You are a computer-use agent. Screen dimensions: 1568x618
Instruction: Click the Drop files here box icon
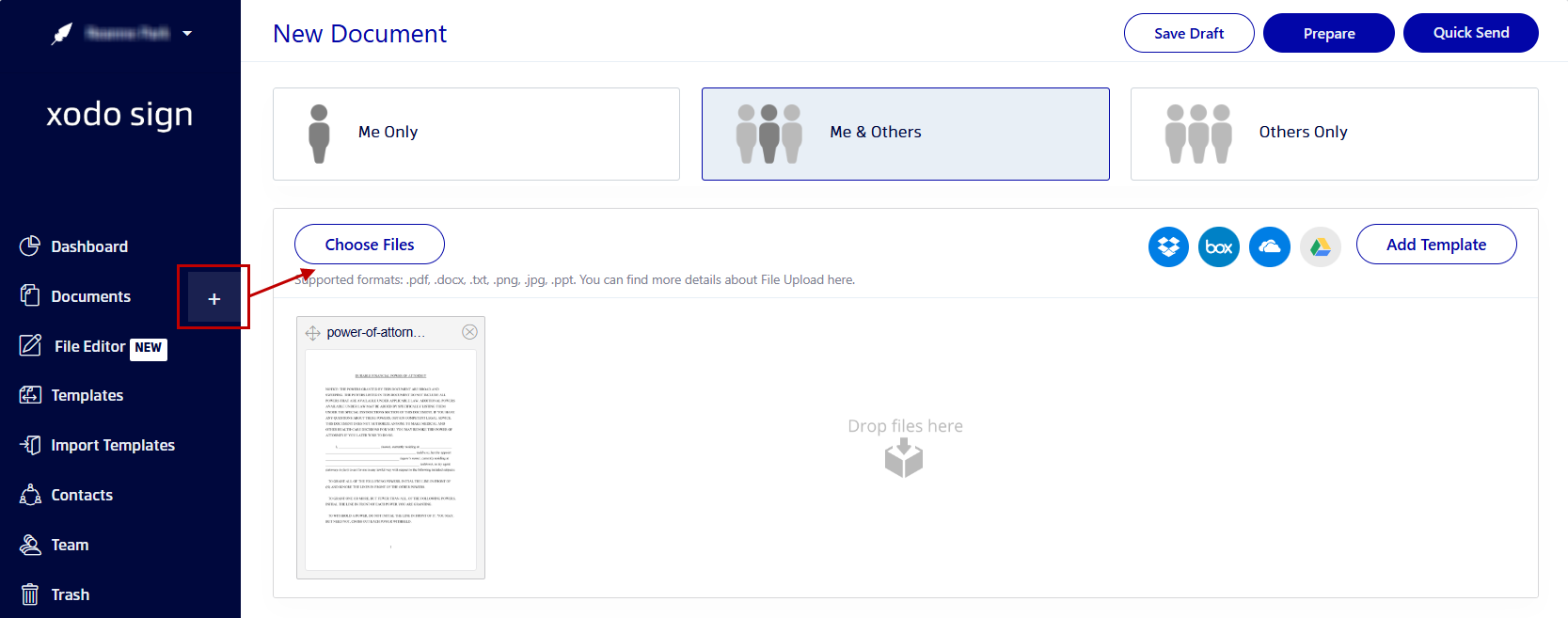[904, 458]
